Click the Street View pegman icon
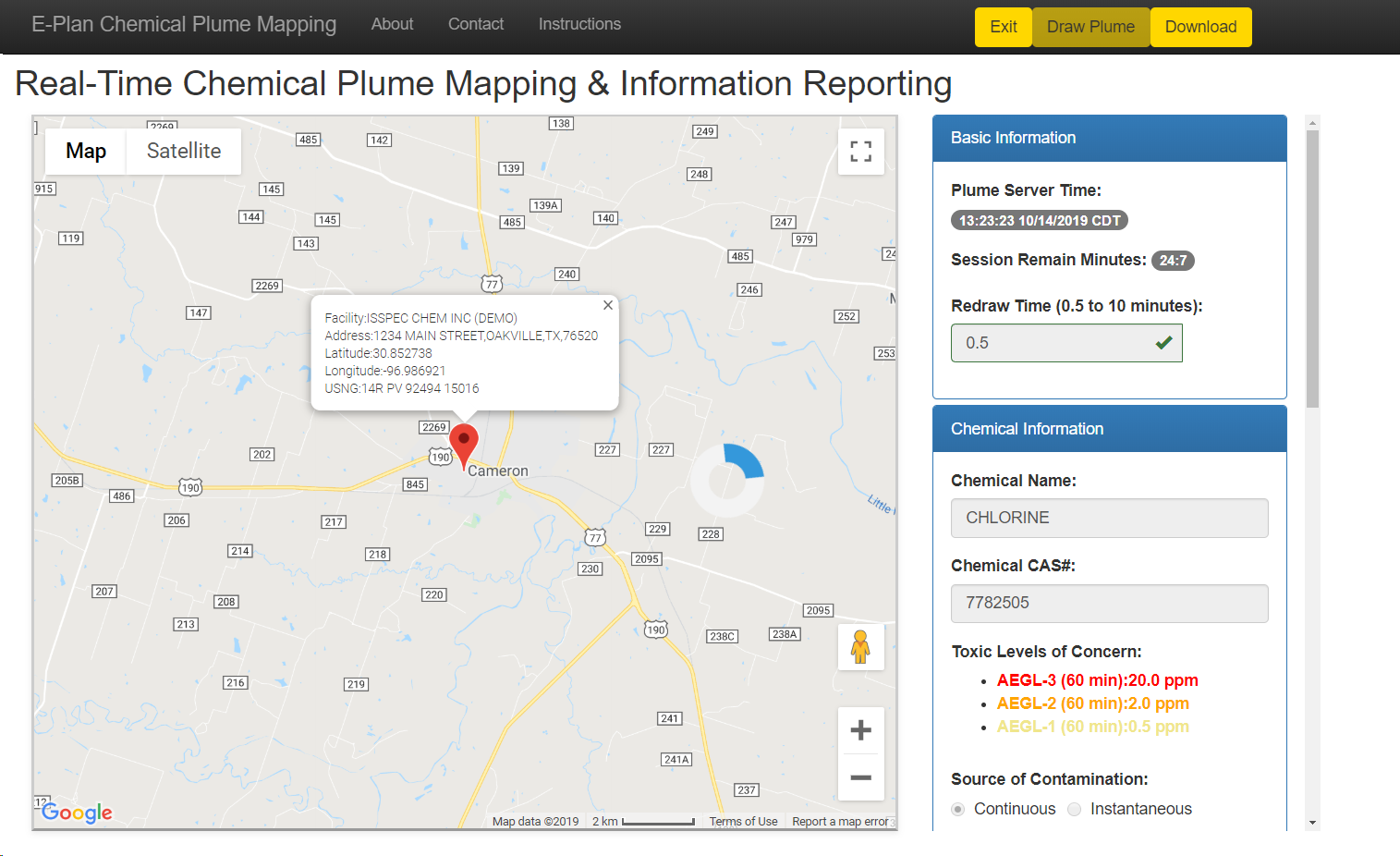The height and width of the screenshot is (856, 1400). point(860,646)
